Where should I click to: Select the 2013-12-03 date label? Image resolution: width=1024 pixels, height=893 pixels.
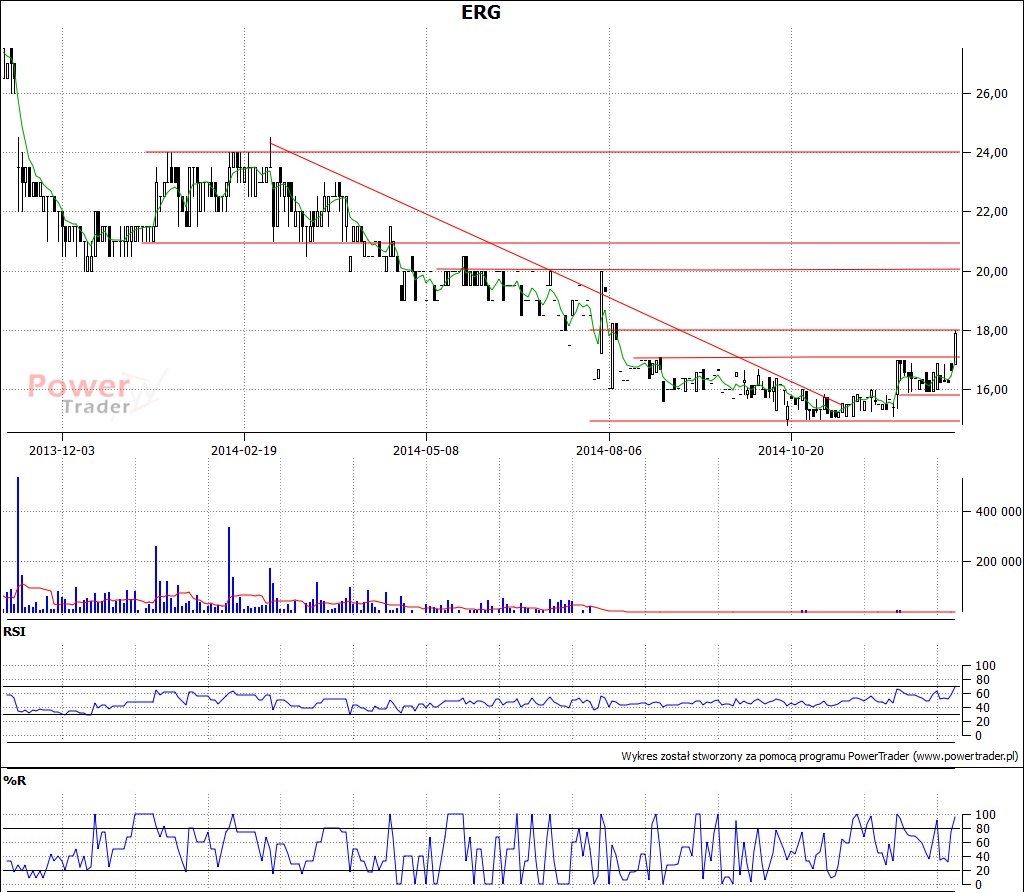coord(62,451)
